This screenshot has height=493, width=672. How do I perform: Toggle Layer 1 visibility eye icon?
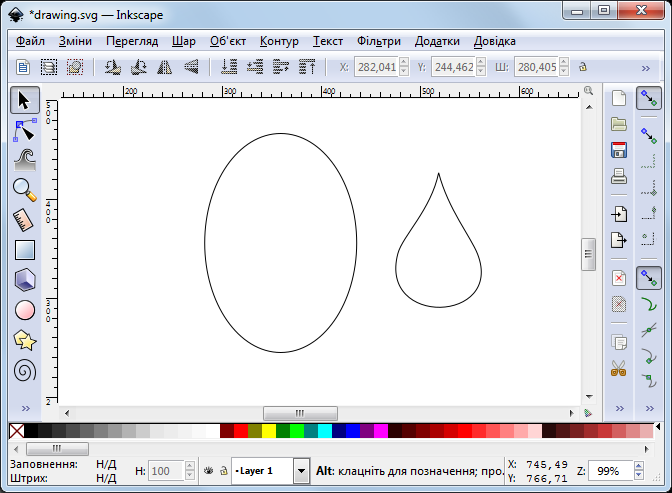tap(209, 470)
